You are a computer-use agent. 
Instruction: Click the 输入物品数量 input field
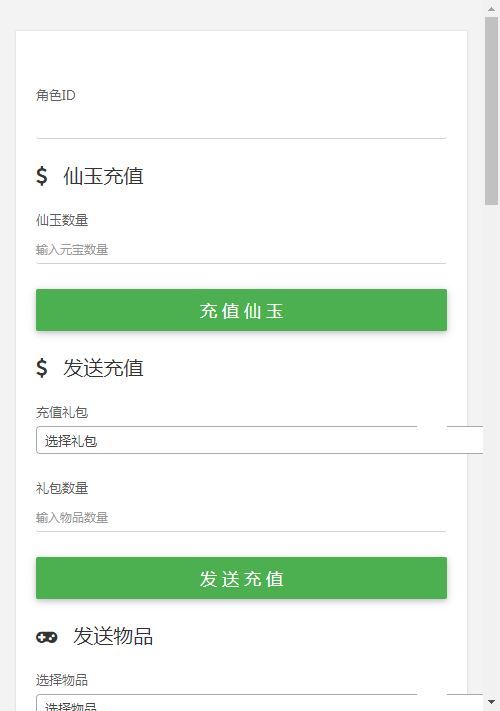pyautogui.click(x=241, y=517)
